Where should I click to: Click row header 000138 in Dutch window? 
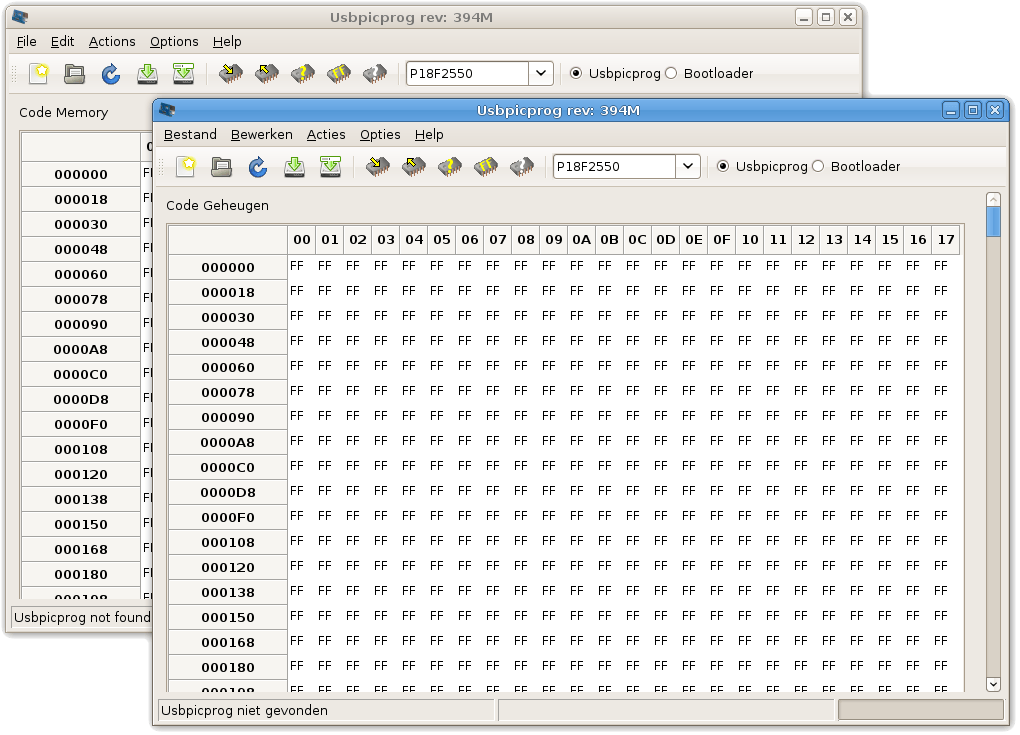pyautogui.click(x=228, y=593)
